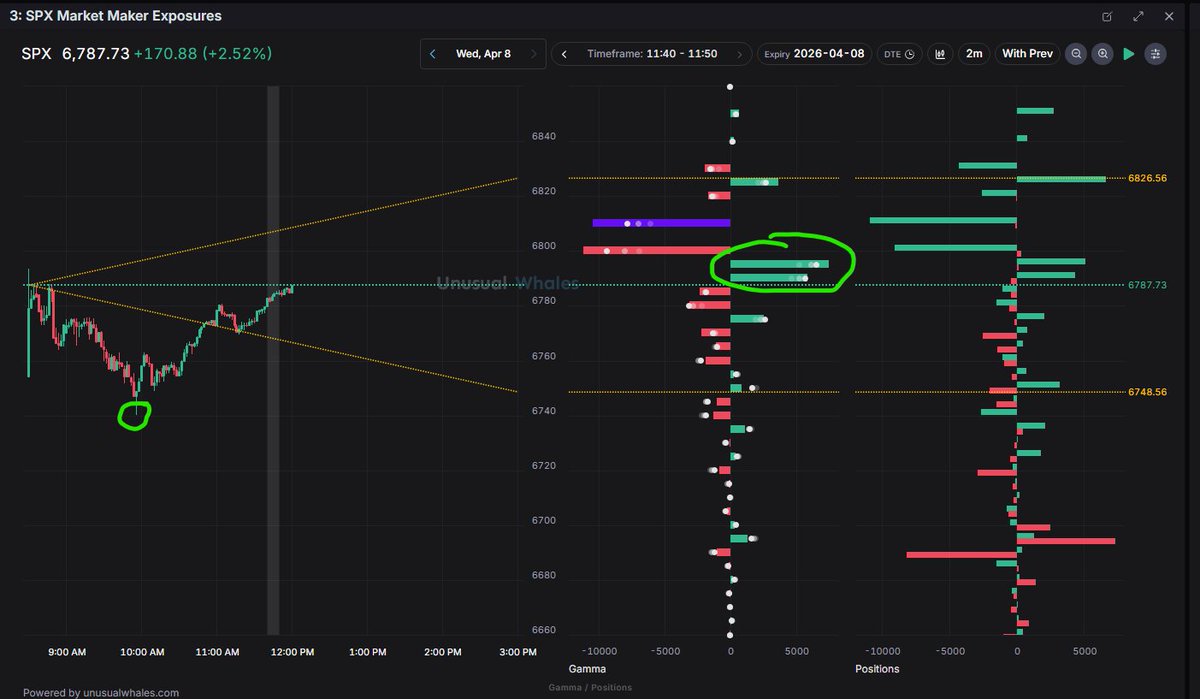Change the 2m interval setting
The image size is (1200, 699).
coord(973,54)
